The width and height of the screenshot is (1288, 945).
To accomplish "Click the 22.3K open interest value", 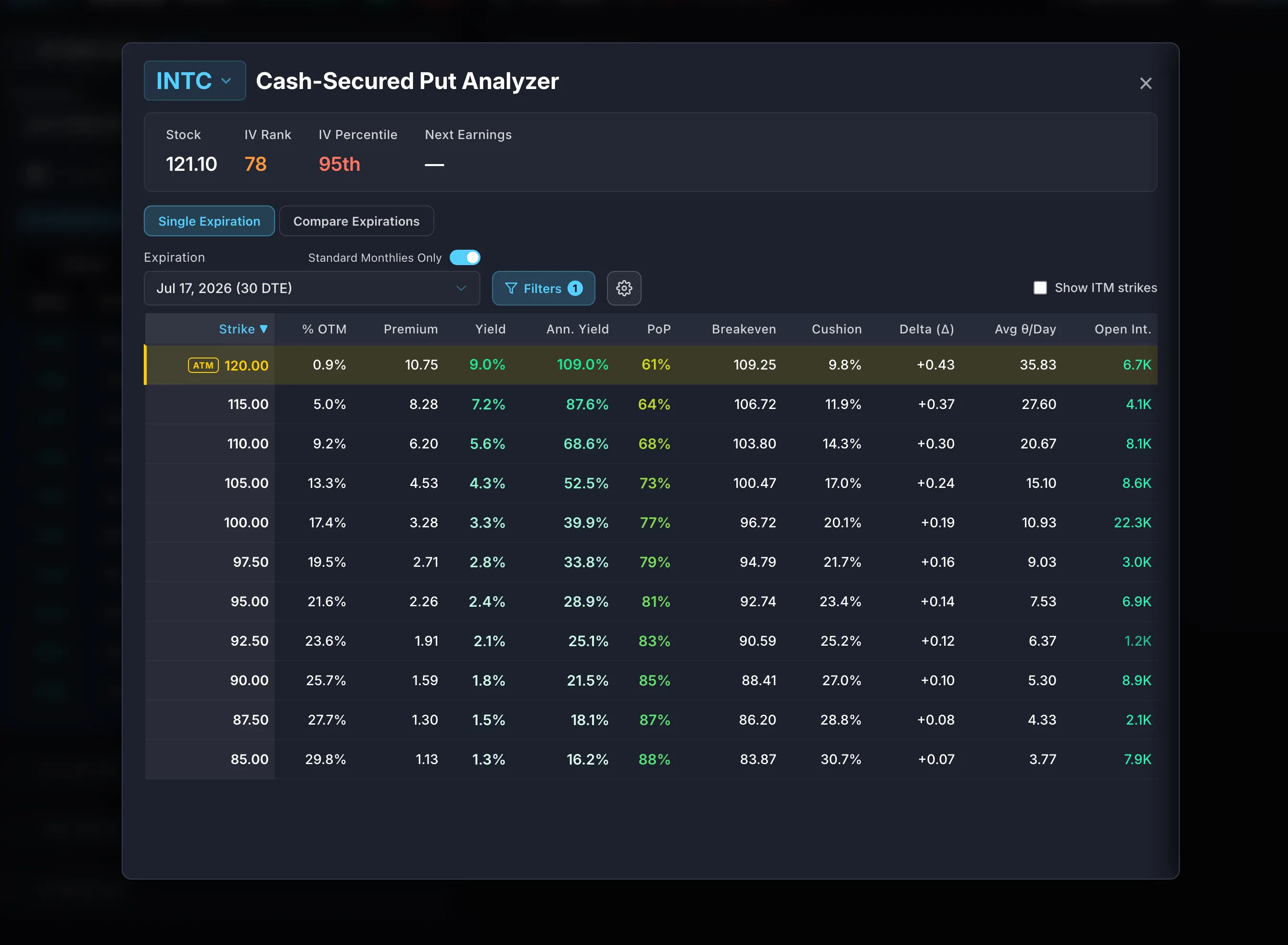I will point(1132,523).
